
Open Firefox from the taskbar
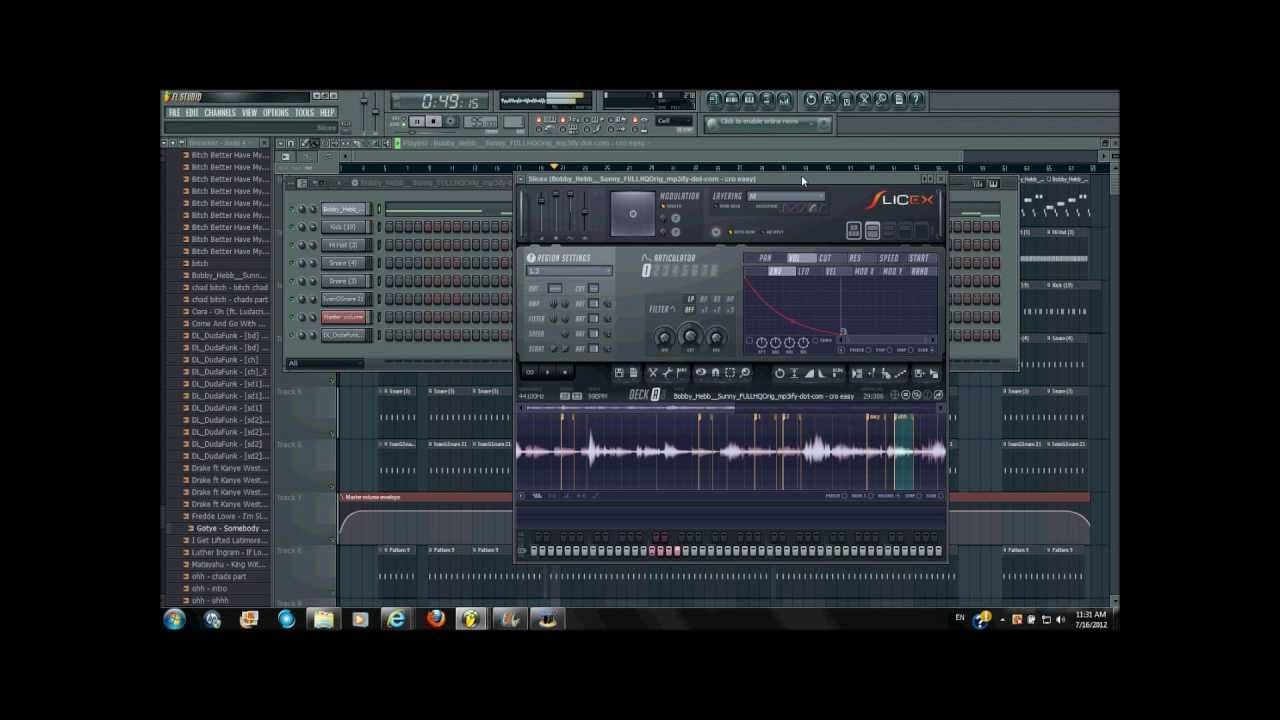click(435, 620)
